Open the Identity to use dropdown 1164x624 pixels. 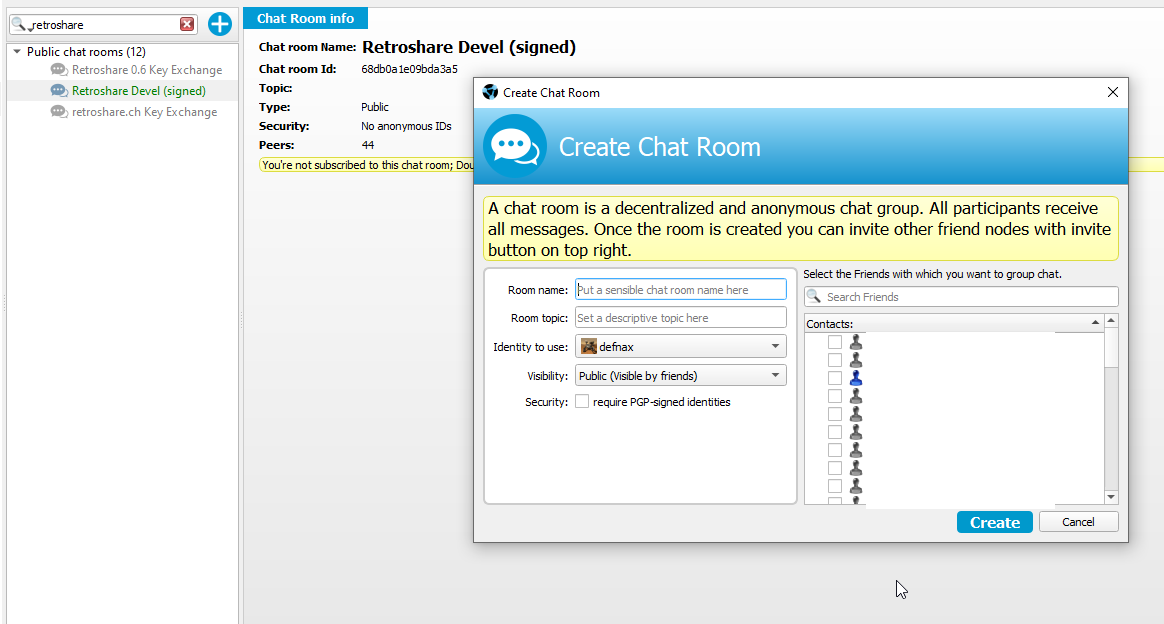[x=681, y=347]
